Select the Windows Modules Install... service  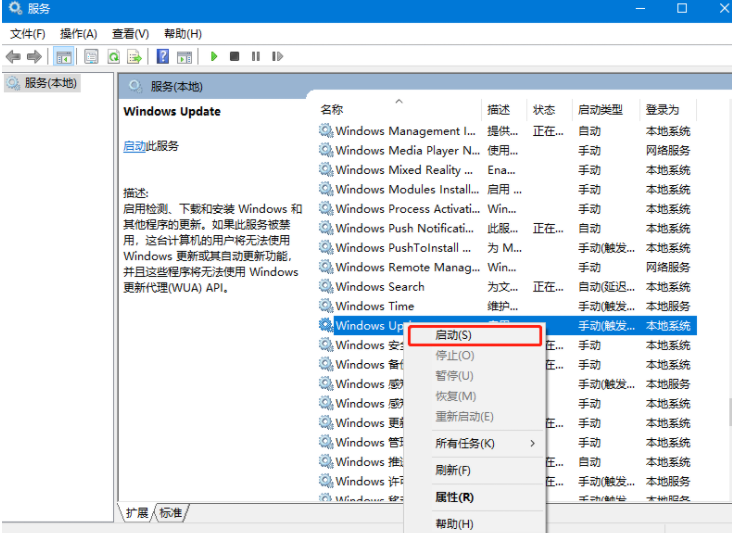[x=507, y=189]
